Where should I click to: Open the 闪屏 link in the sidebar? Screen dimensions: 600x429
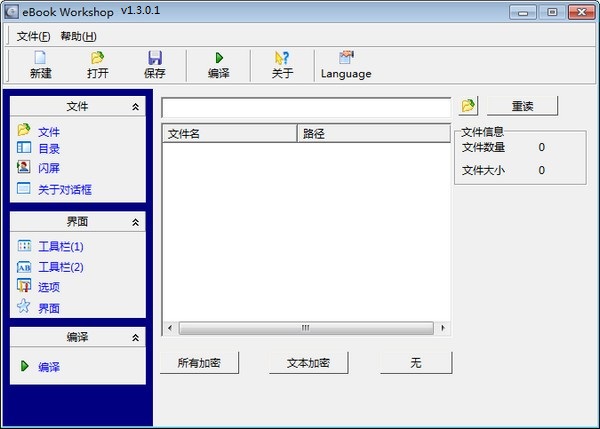tap(49, 168)
